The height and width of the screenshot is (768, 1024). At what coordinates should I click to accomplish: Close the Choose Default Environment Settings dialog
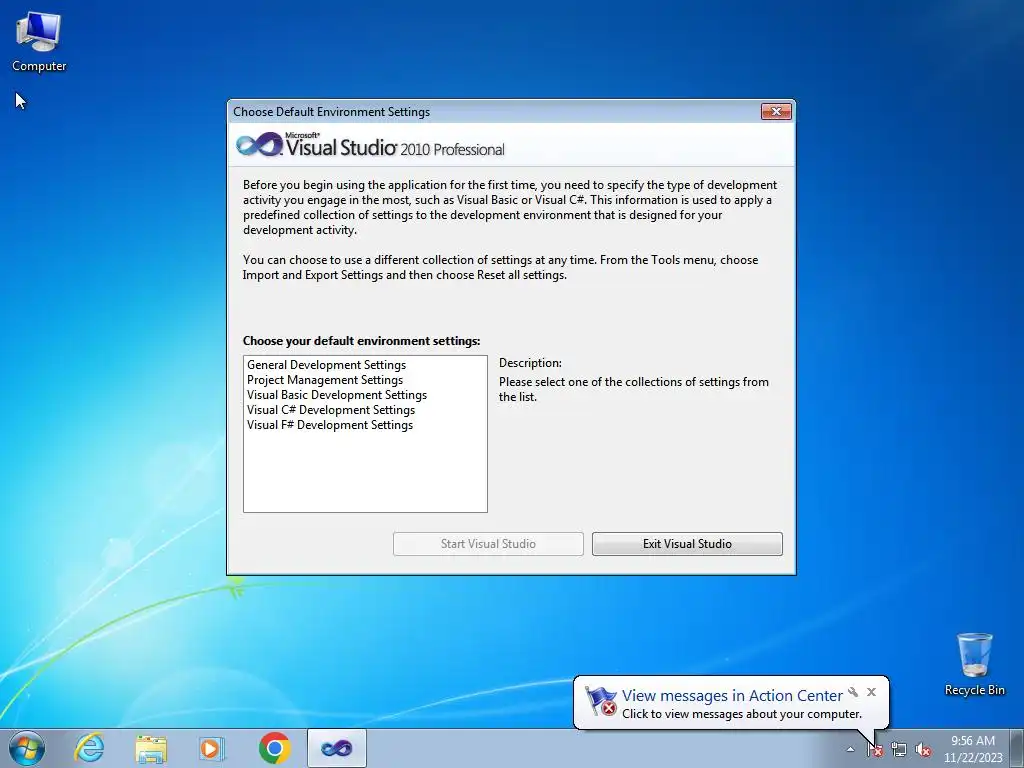click(x=776, y=112)
